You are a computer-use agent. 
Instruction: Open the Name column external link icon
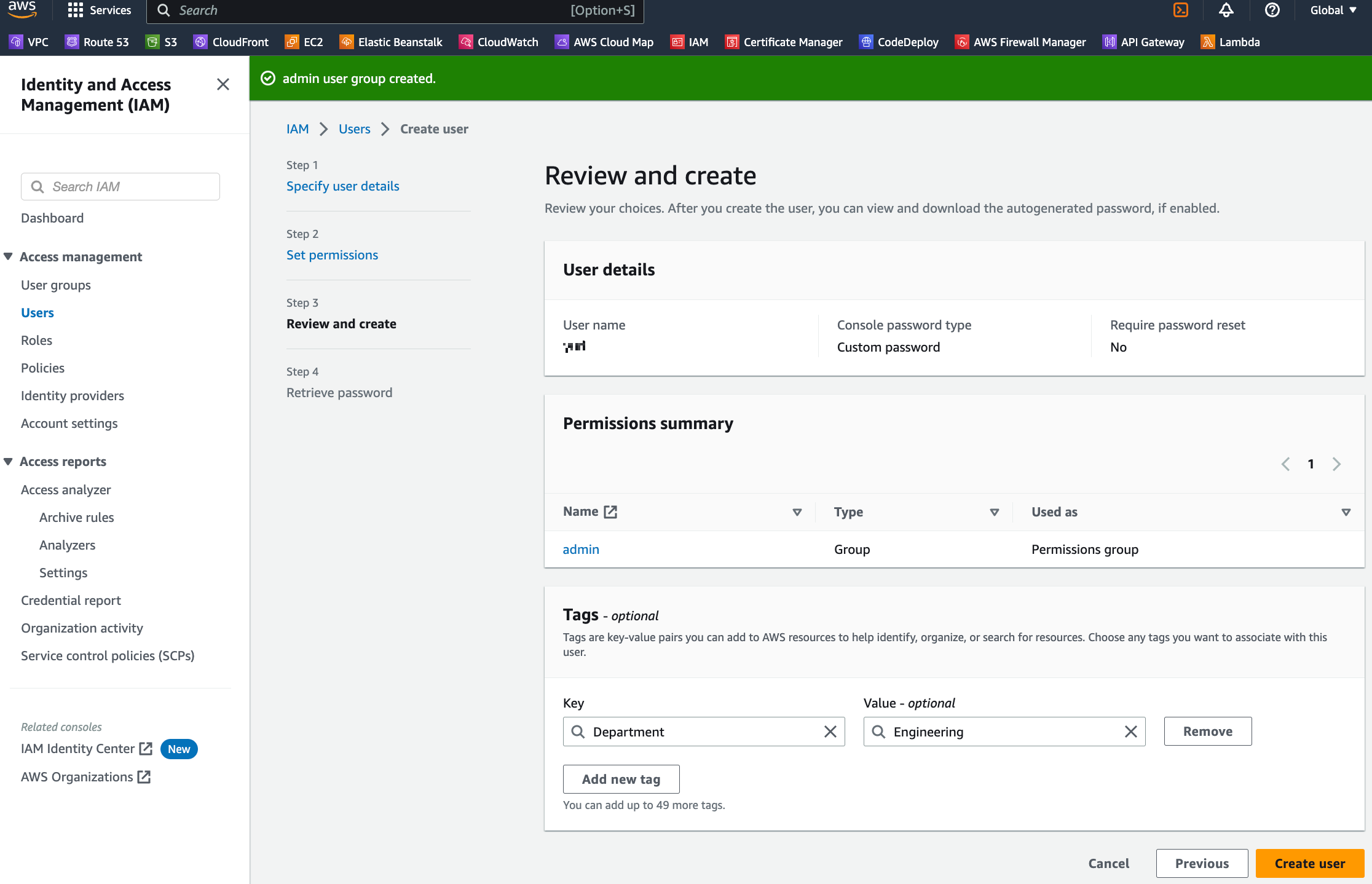(x=610, y=511)
